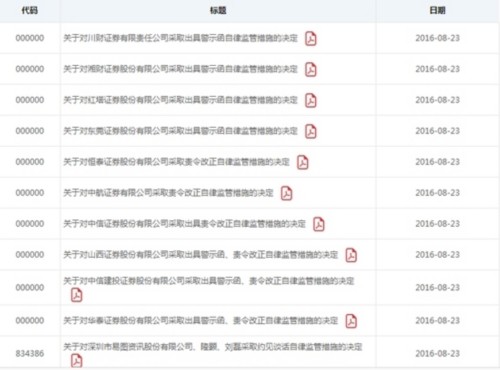Select the 2016-08-23 date in 东莞证券 row
The height and width of the screenshot is (370, 500).
(x=437, y=131)
